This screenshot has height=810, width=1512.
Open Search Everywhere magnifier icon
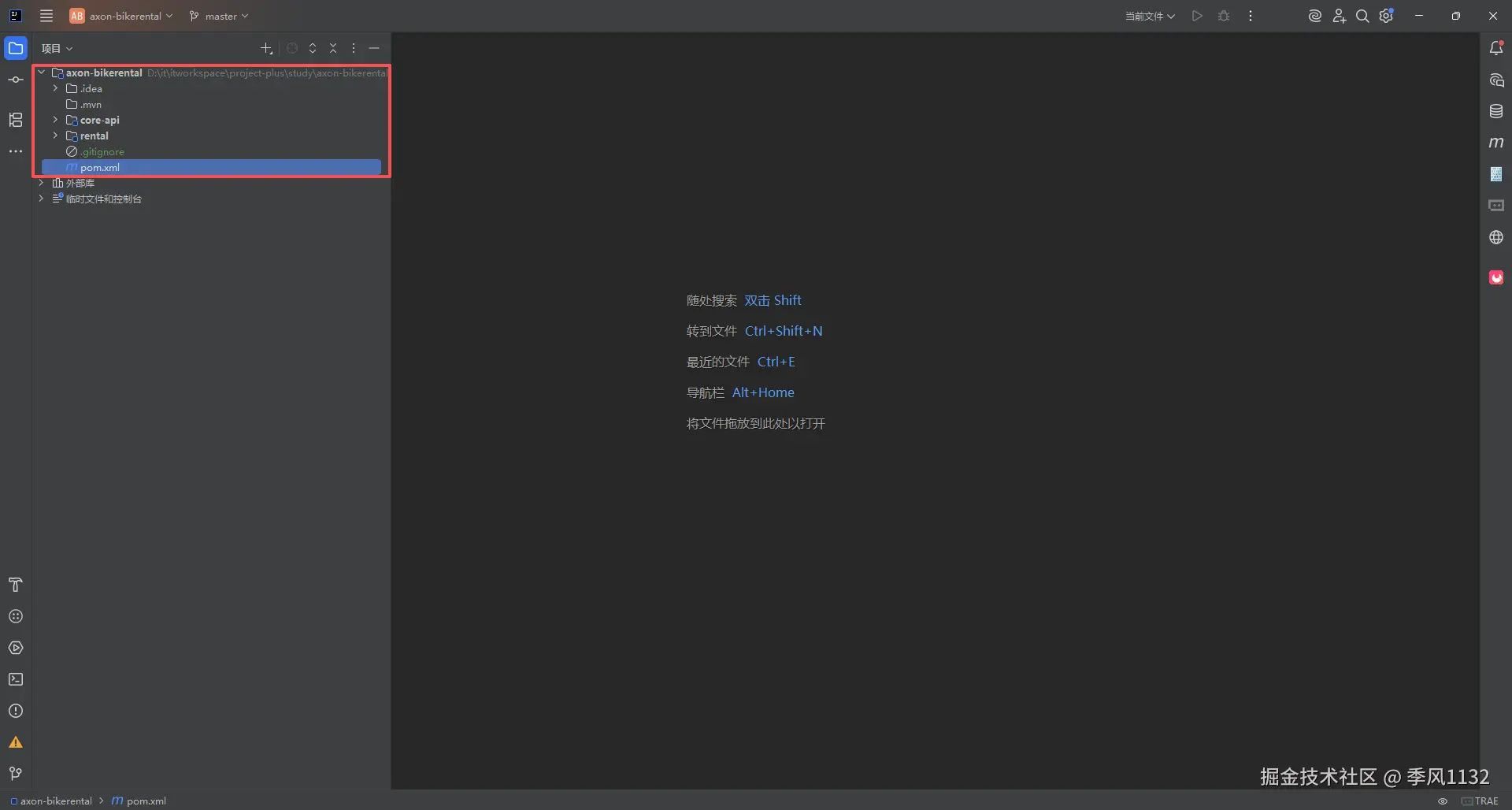pyautogui.click(x=1362, y=16)
